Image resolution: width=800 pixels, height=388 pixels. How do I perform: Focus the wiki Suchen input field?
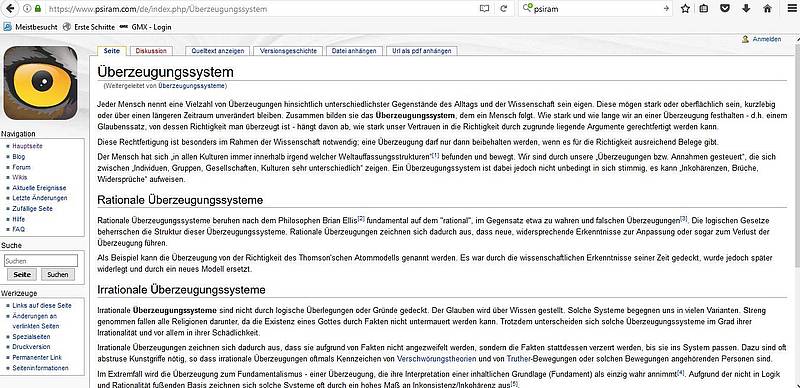tap(41, 261)
